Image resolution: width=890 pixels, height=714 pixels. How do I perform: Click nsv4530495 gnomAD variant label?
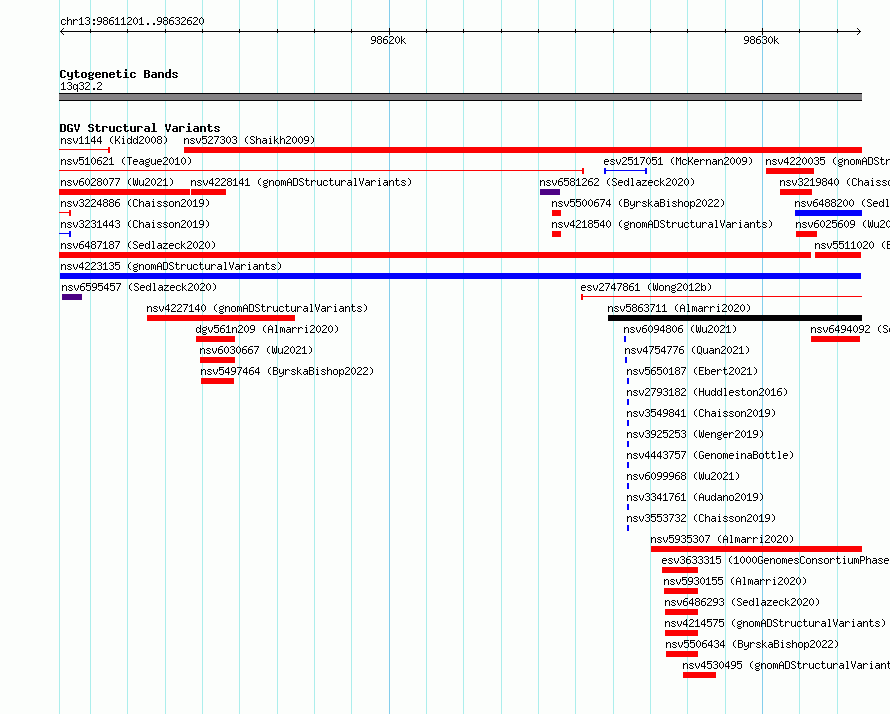click(786, 665)
